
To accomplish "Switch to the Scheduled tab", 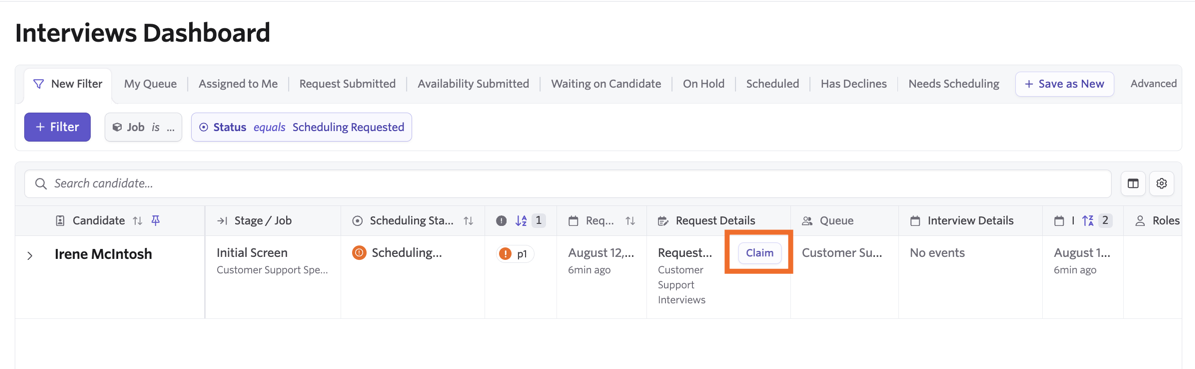I will (772, 84).
